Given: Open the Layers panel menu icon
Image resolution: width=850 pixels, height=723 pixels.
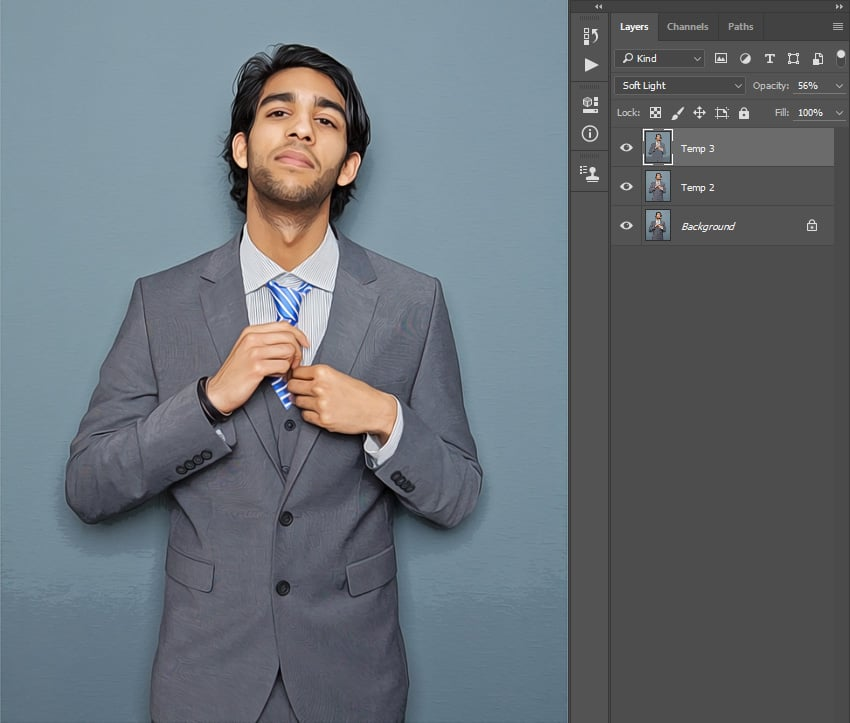Looking at the screenshot, I should tap(838, 27).
